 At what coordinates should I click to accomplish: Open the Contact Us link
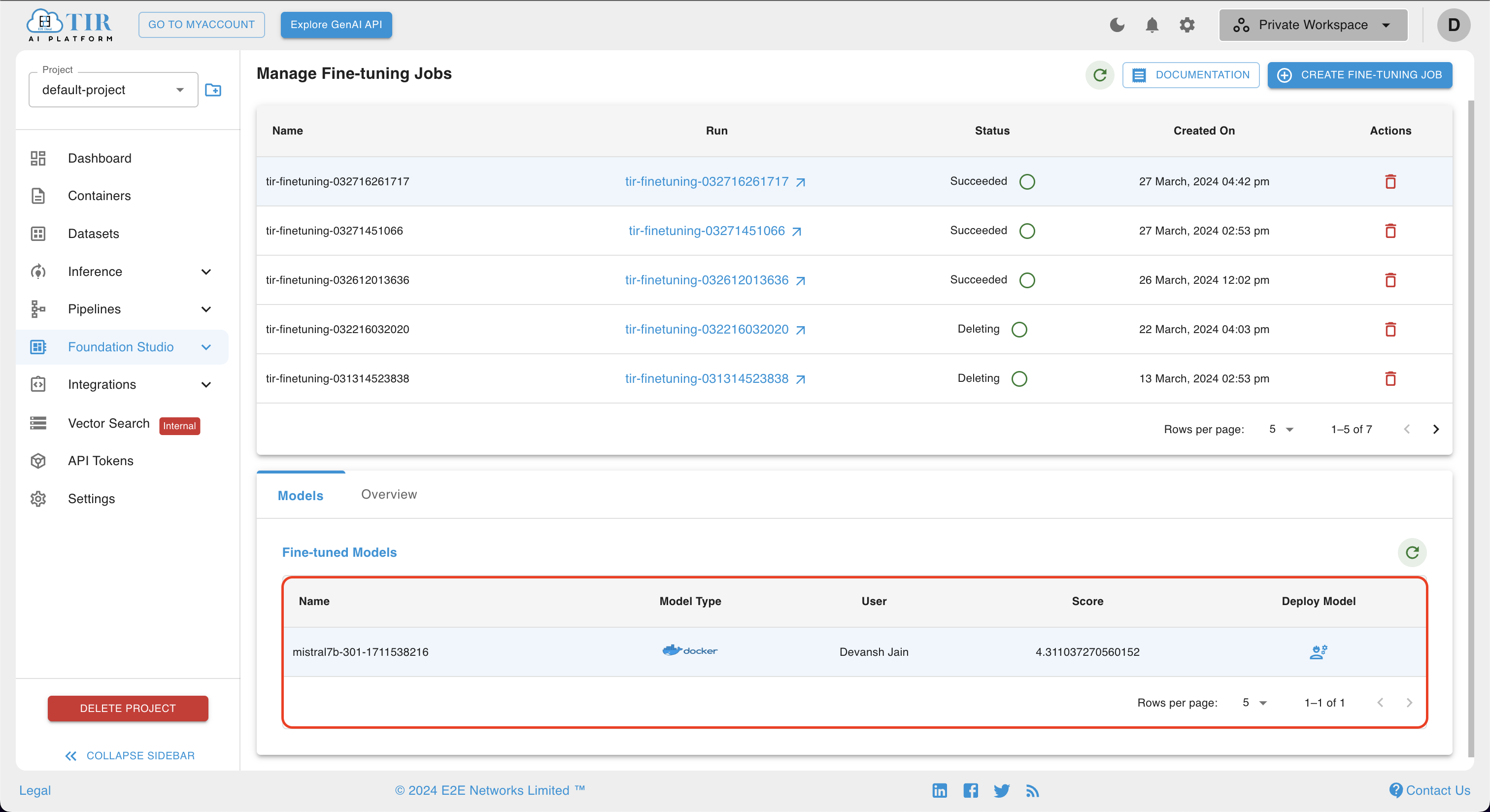(x=1429, y=790)
